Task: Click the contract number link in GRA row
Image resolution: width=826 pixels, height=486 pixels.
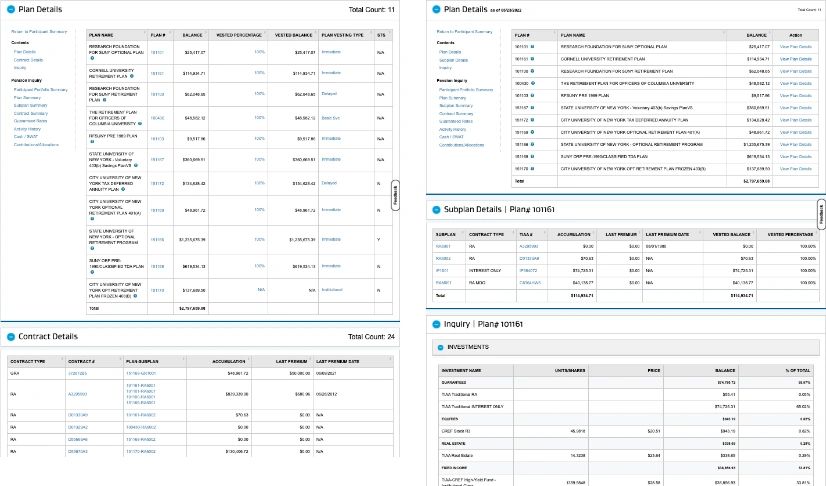Action: point(78,372)
